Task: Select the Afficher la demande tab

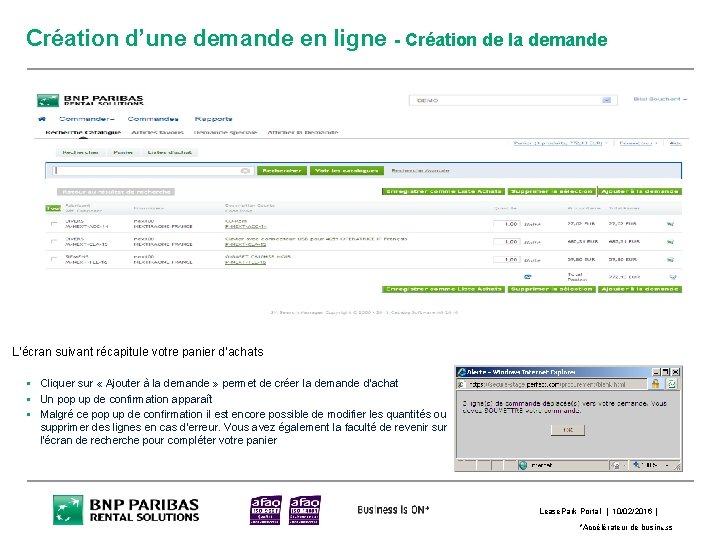Action: 303,132
